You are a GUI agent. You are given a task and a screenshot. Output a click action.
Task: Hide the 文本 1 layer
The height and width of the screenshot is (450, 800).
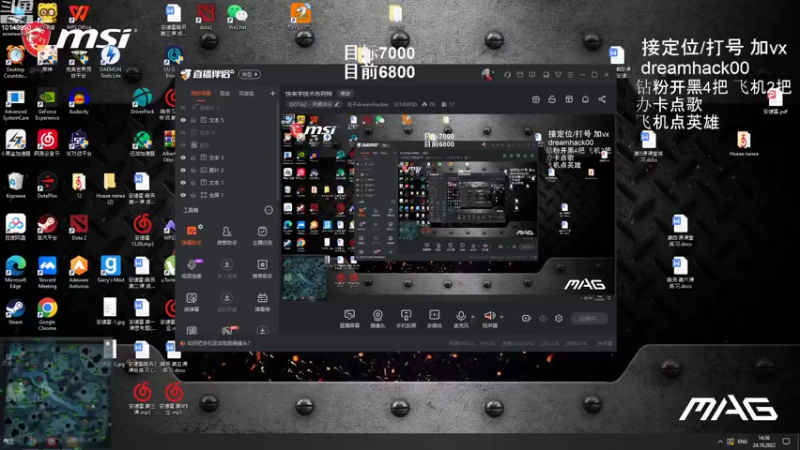(x=183, y=183)
